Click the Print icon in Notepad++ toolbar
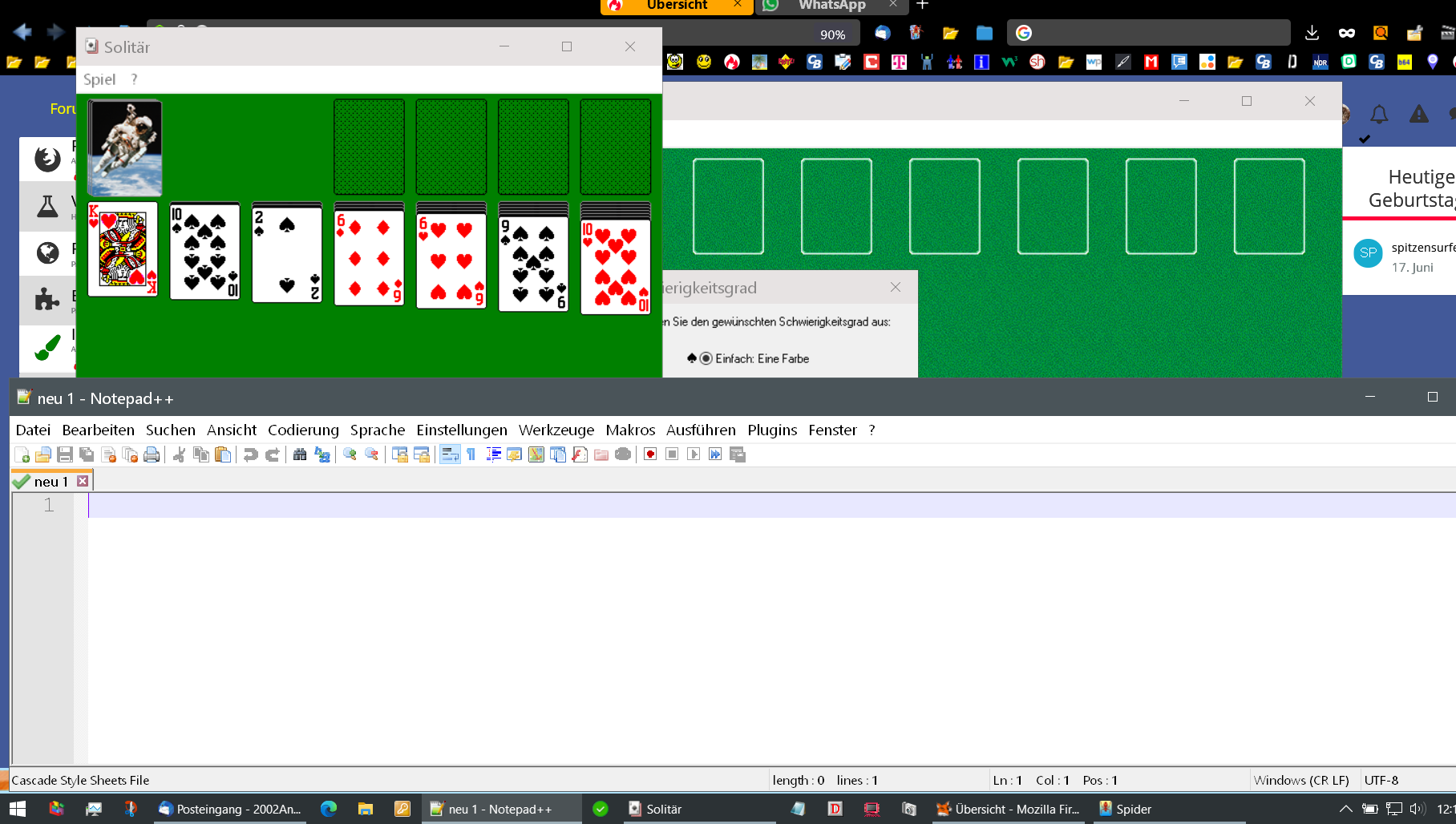Screen dimensions: 1456x824 pyautogui.click(x=152, y=455)
